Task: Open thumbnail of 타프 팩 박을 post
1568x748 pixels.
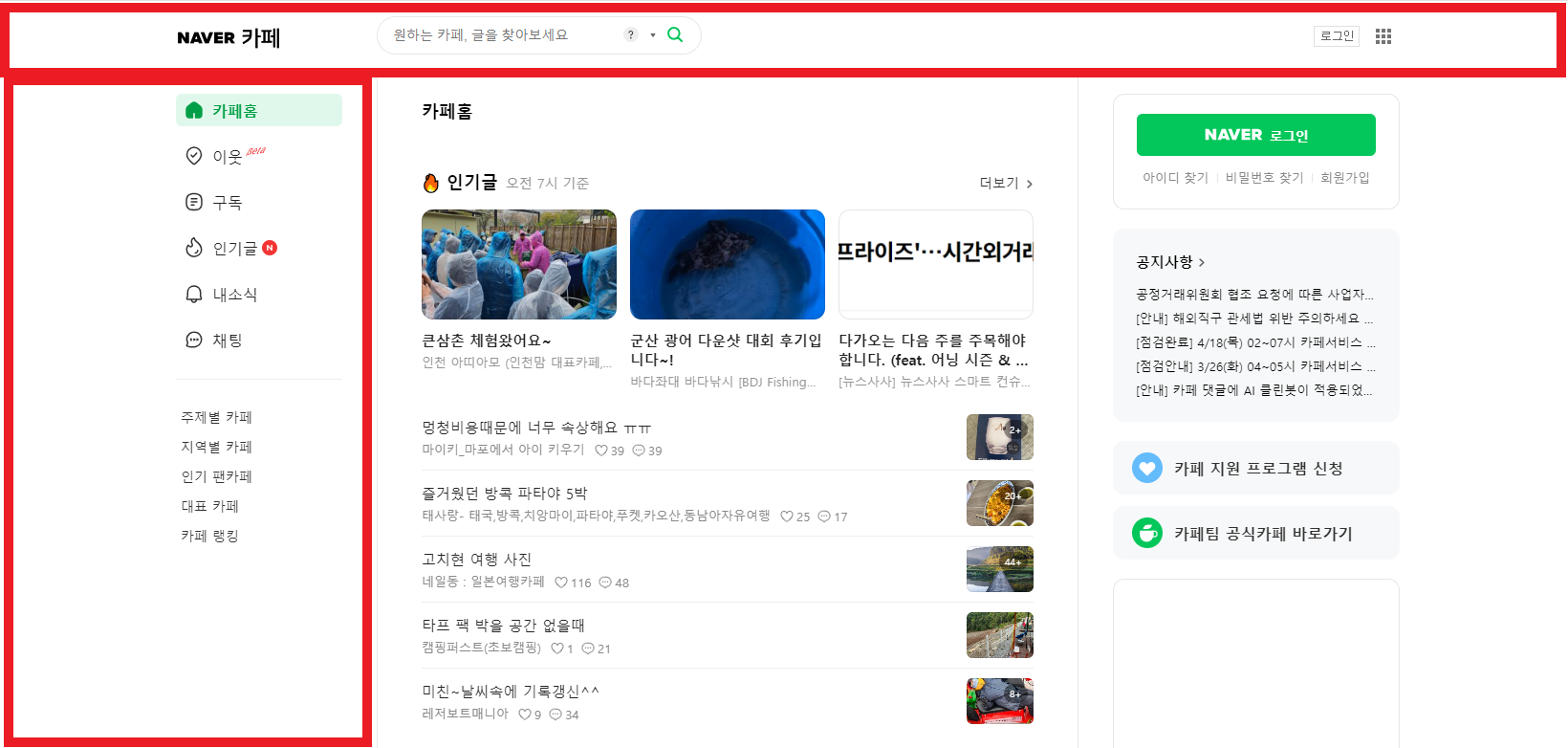Action: [1000, 635]
